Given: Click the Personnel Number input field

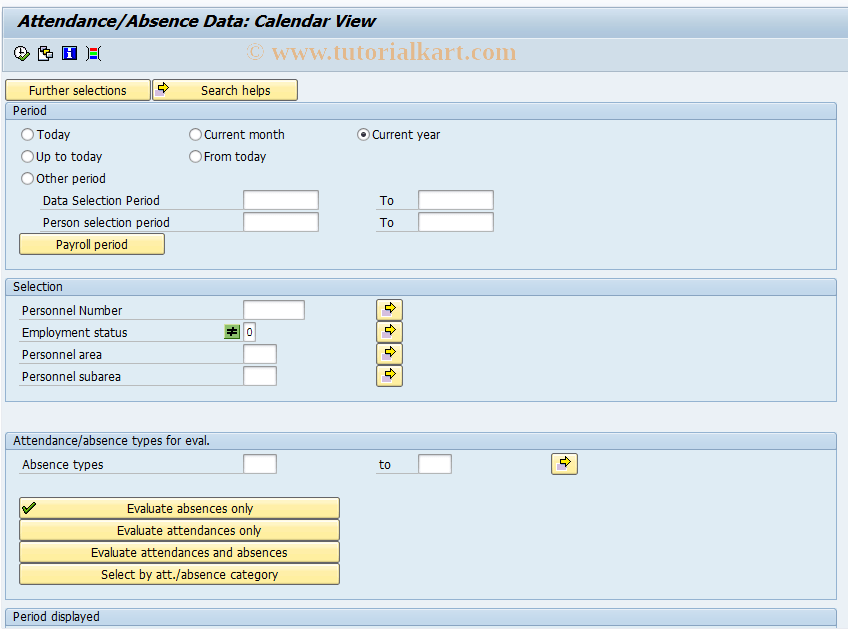Looking at the screenshot, I should point(274,310).
